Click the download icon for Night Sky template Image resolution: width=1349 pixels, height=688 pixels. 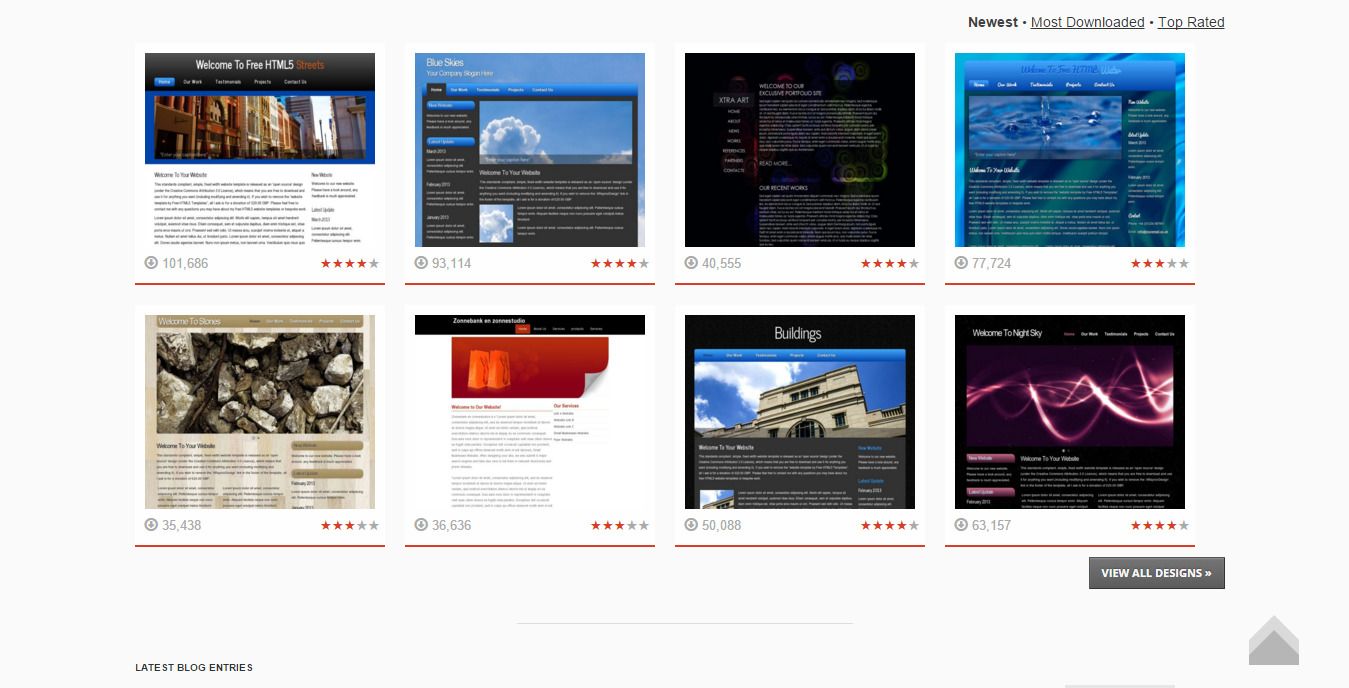(960, 524)
